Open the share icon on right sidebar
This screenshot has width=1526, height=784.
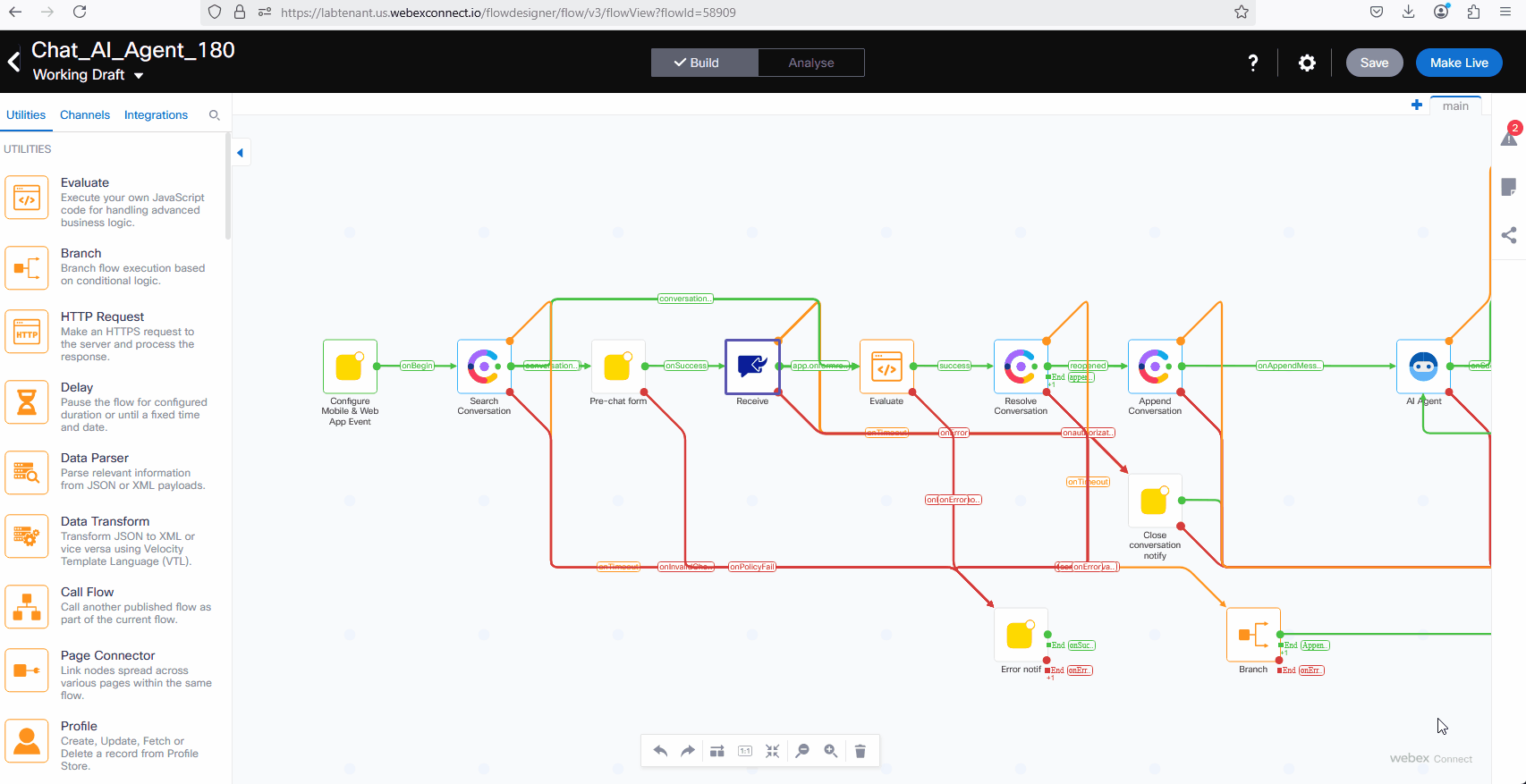click(x=1509, y=235)
